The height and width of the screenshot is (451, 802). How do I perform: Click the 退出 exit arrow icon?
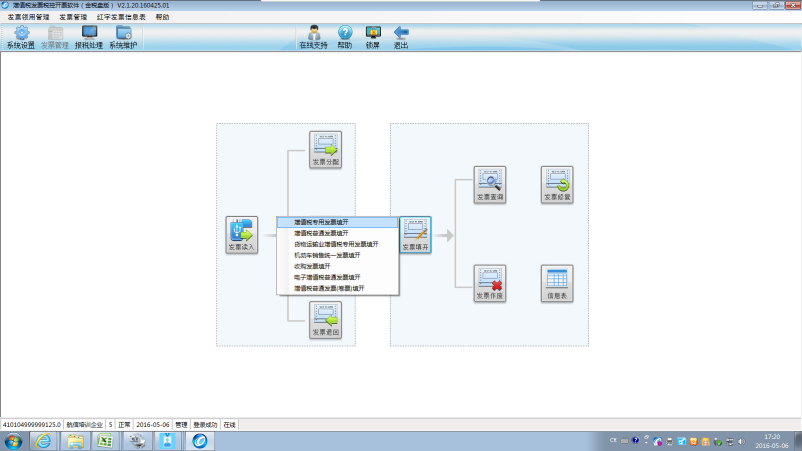401,37
